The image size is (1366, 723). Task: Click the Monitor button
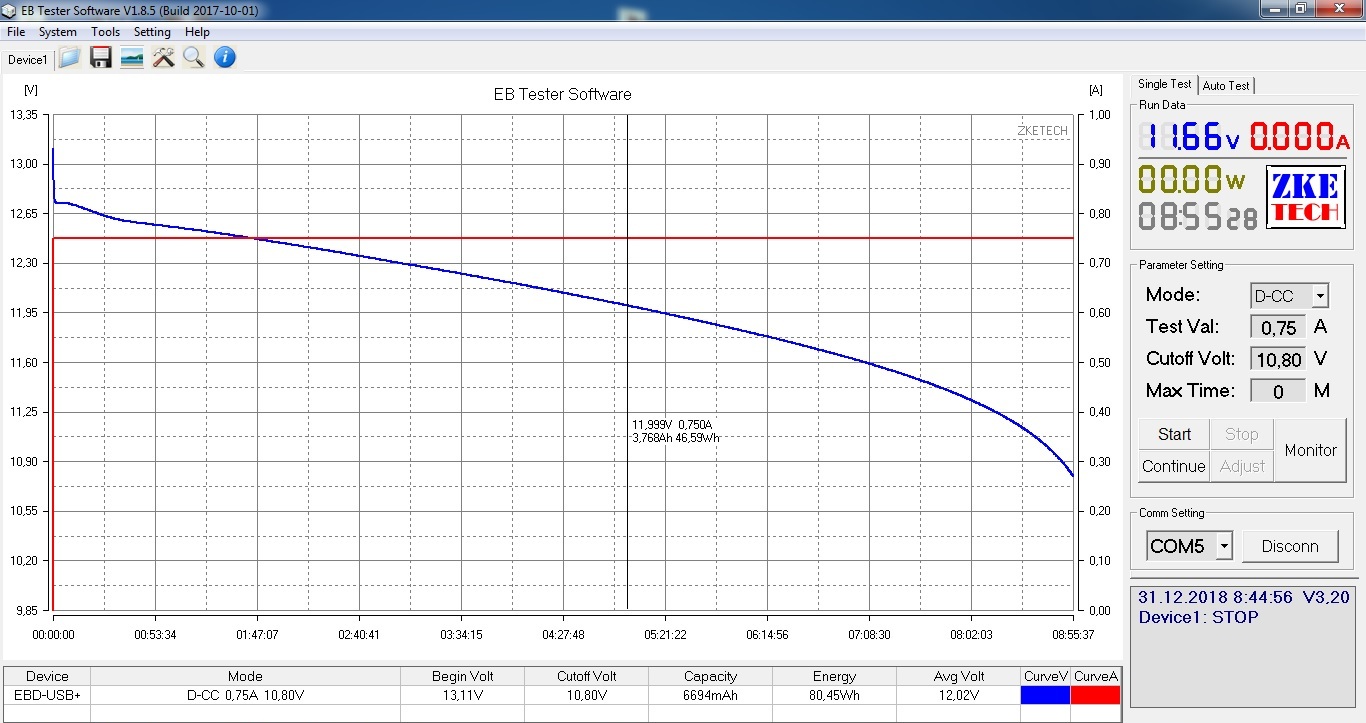[x=1310, y=450]
